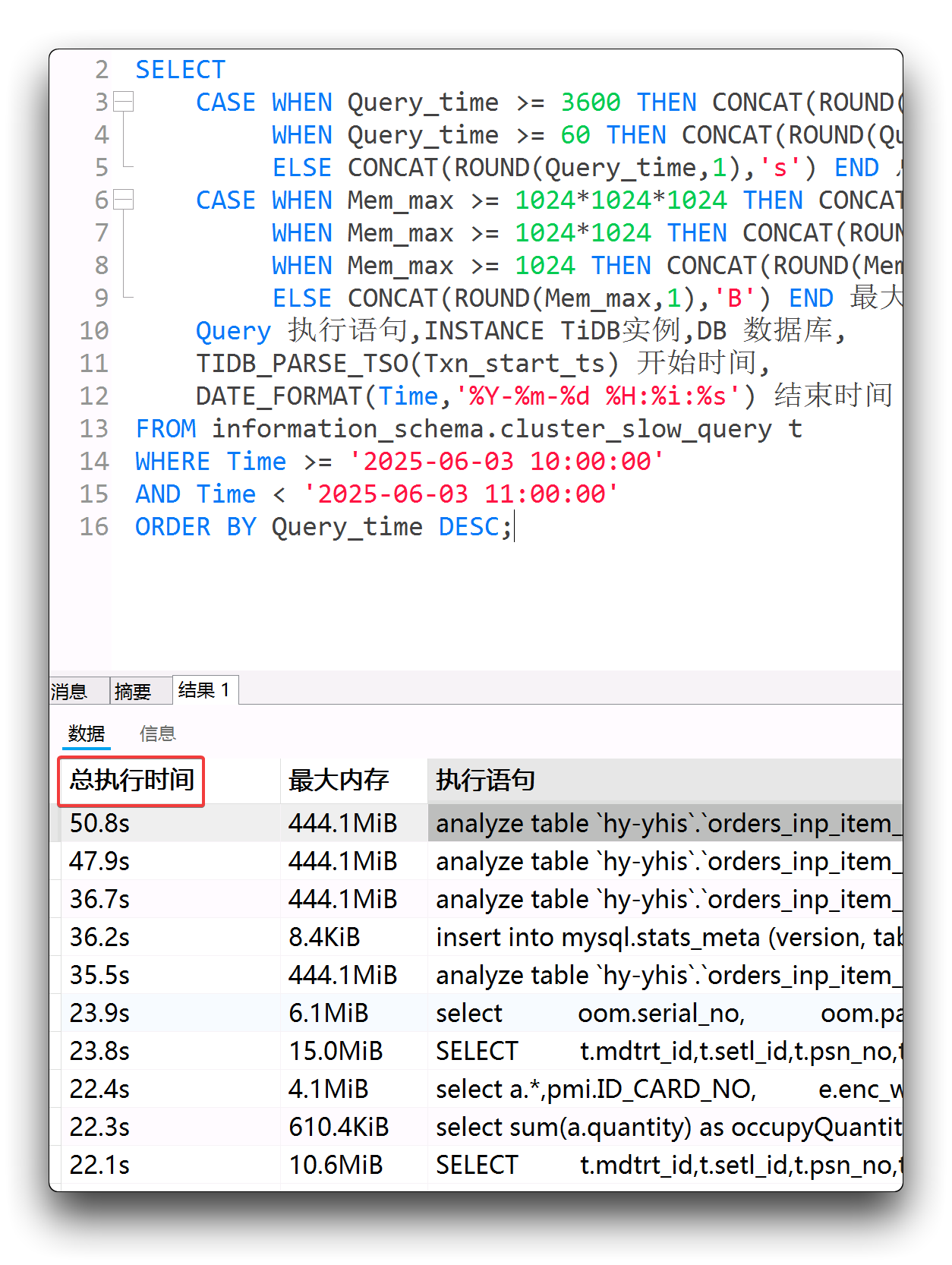Select the 8.4KiB memory cell
The width and height of the screenshot is (952, 1265).
324,937
